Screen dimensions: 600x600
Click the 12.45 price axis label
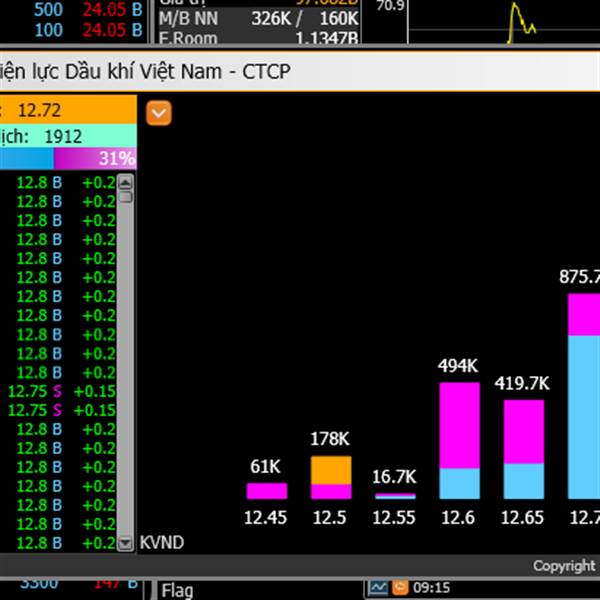click(x=265, y=518)
